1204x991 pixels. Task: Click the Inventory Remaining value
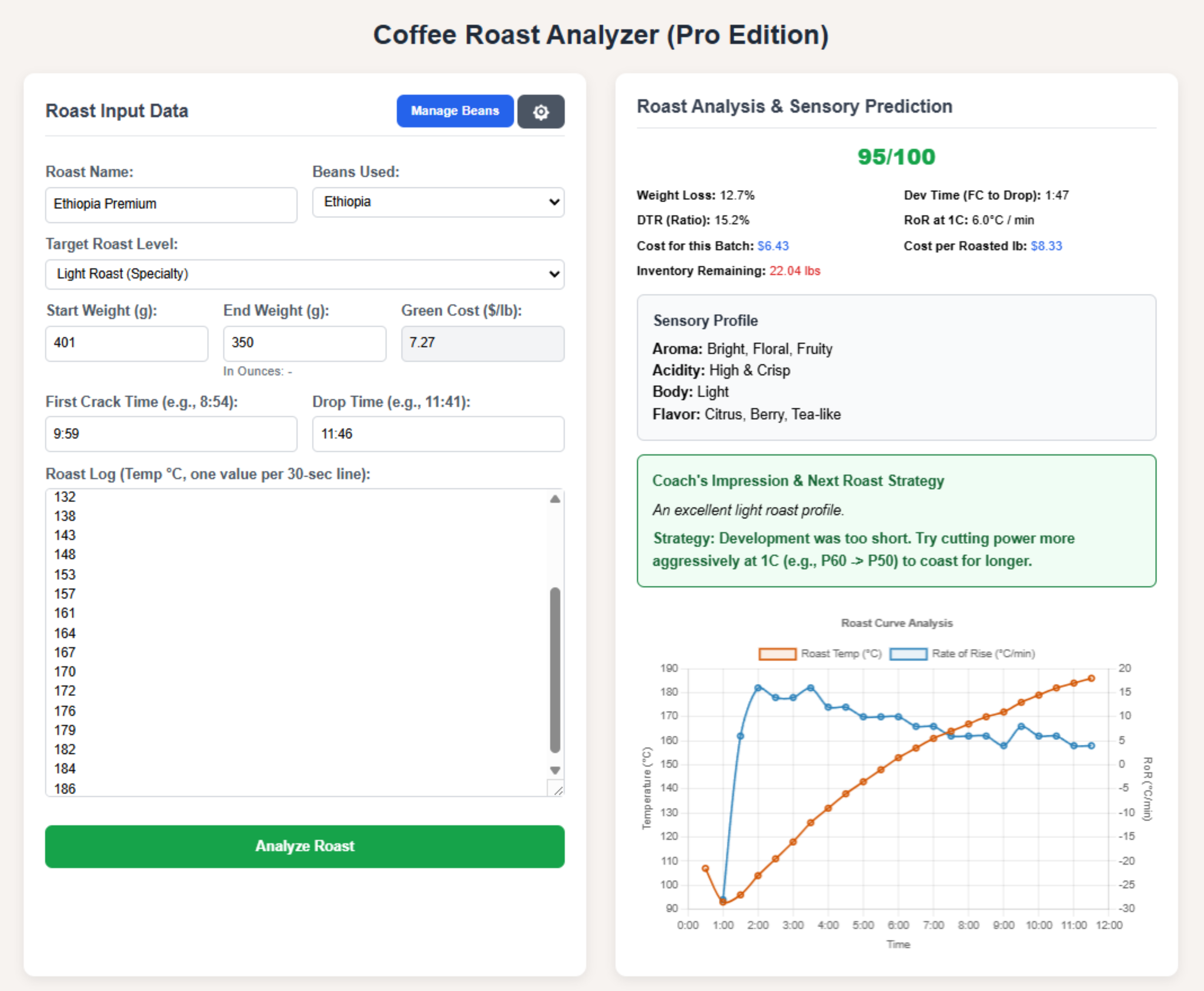794,271
